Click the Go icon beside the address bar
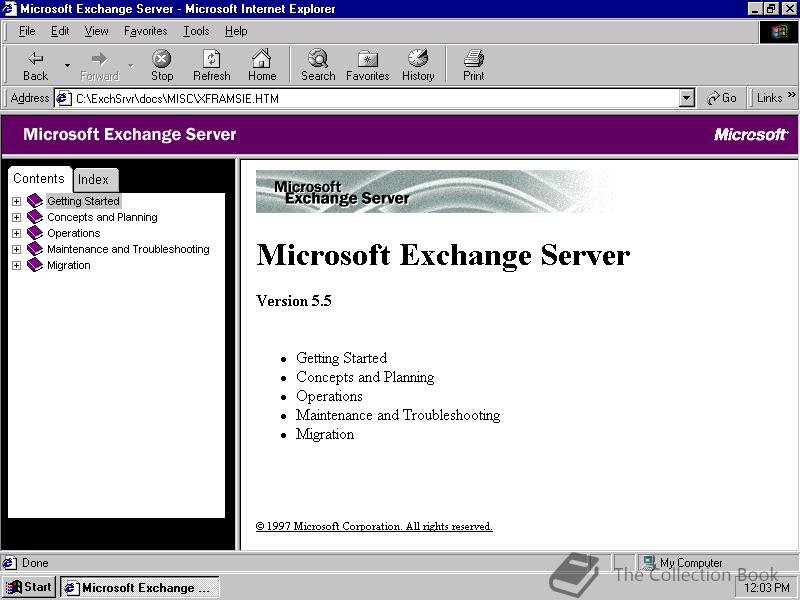 pos(722,98)
